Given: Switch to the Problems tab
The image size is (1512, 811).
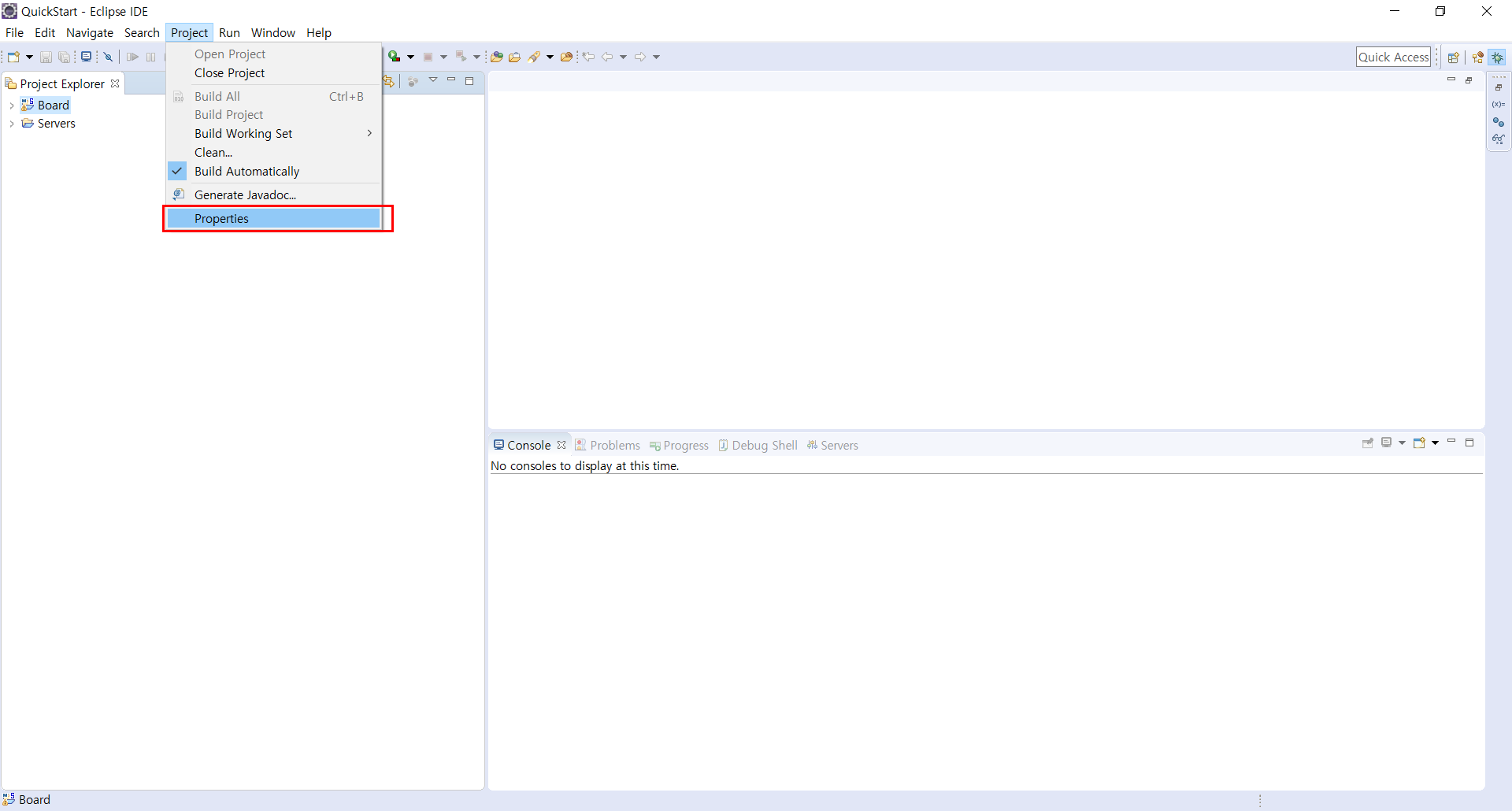Looking at the screenshot, I should 607,445.
